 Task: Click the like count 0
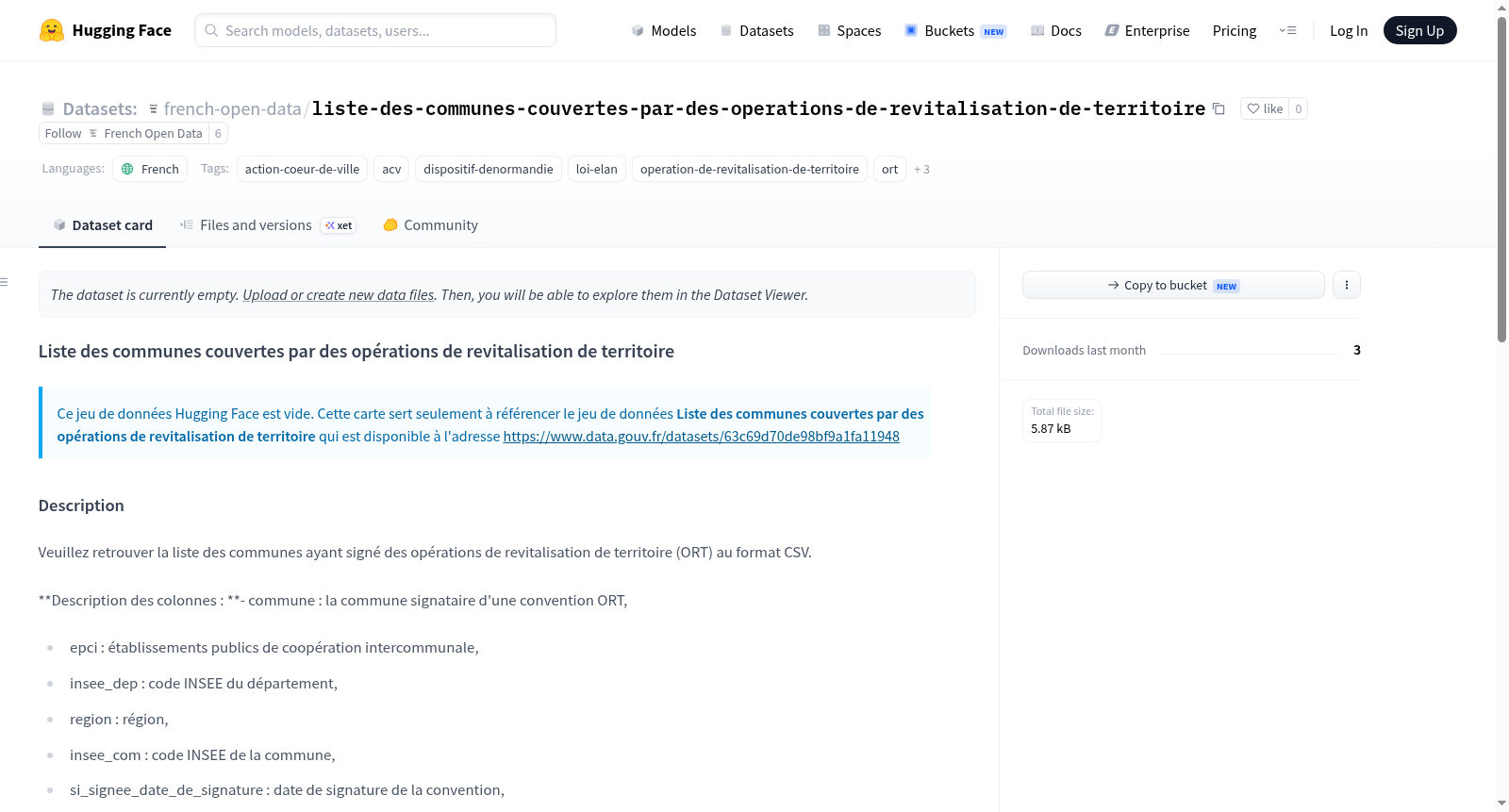pos(1299,108)
